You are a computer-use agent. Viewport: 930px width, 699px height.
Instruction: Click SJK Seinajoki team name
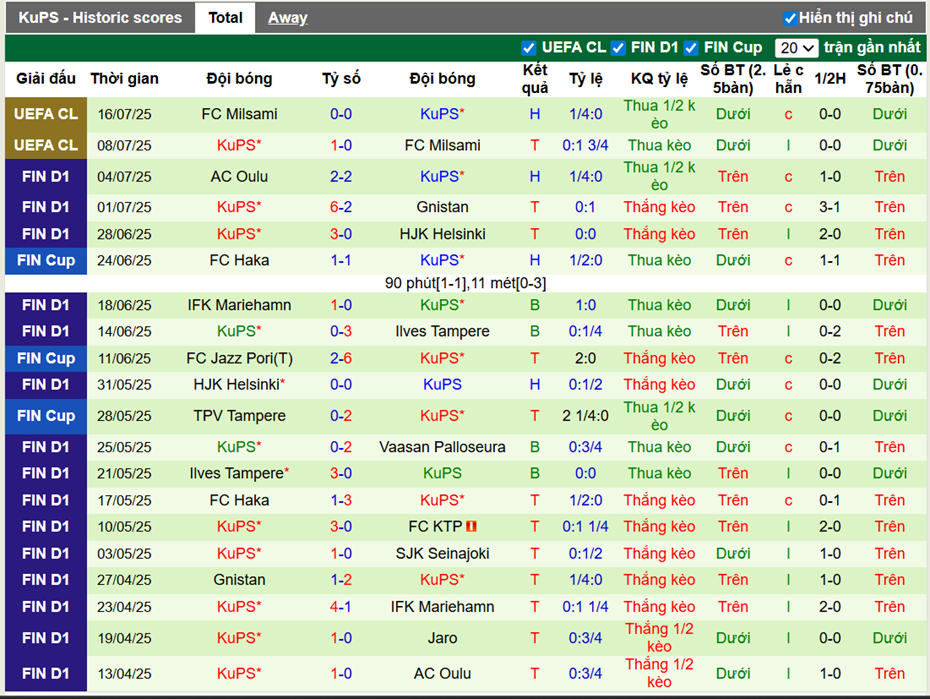coord(442,554)
